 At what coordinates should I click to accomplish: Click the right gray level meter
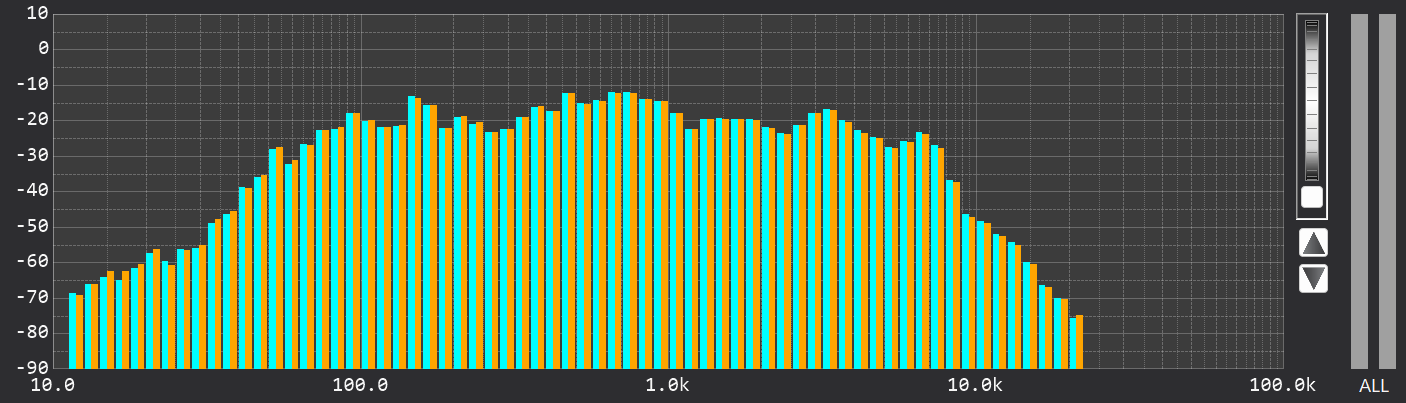click(1387, 190)
